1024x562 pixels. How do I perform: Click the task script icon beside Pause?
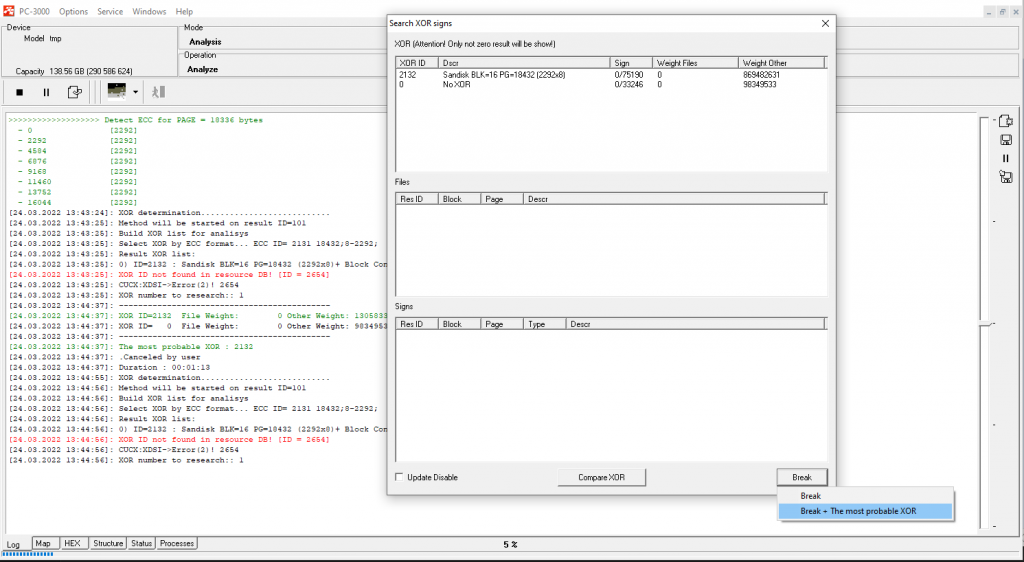point(74,92)
